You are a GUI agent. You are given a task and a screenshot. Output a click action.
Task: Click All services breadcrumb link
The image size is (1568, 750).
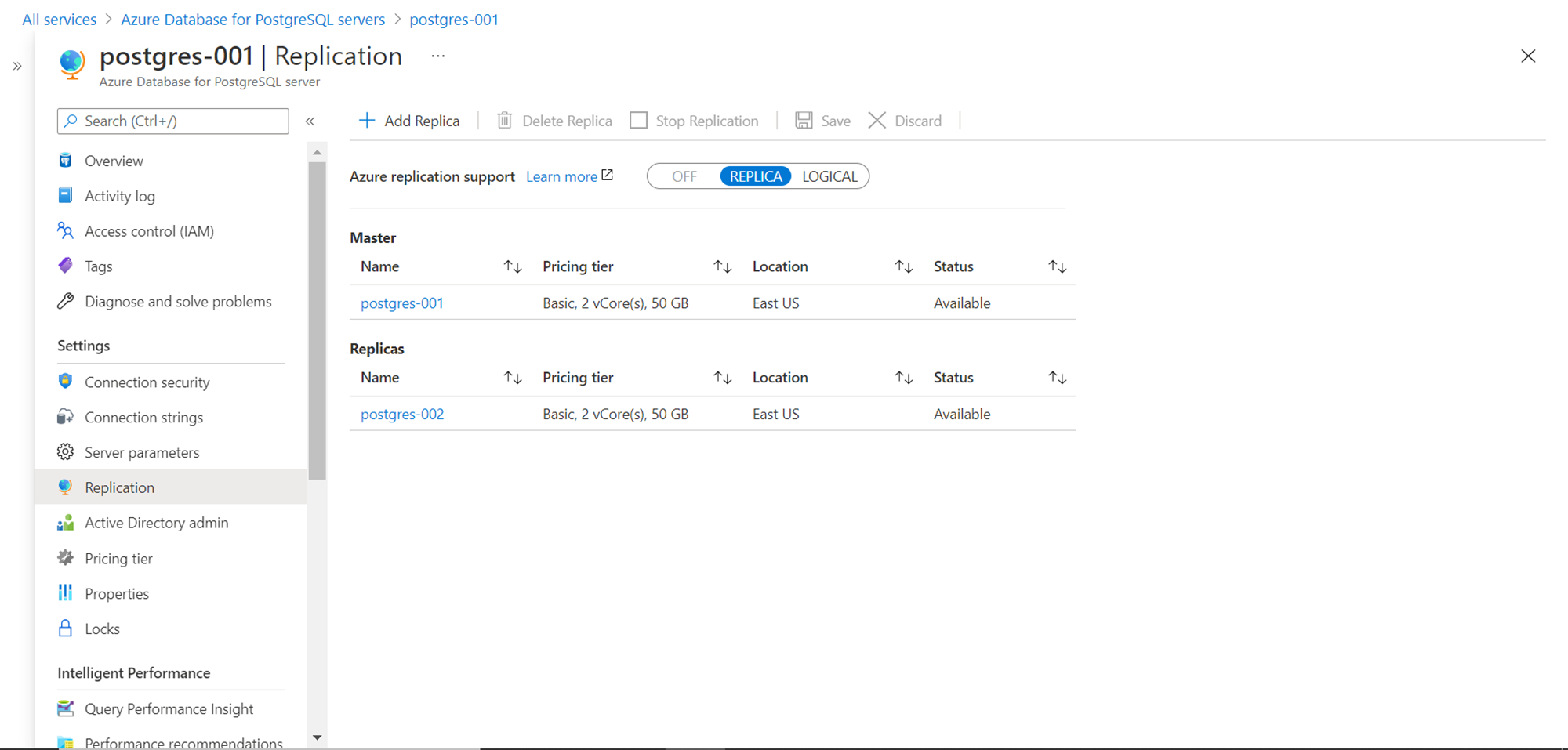[60, 20]
